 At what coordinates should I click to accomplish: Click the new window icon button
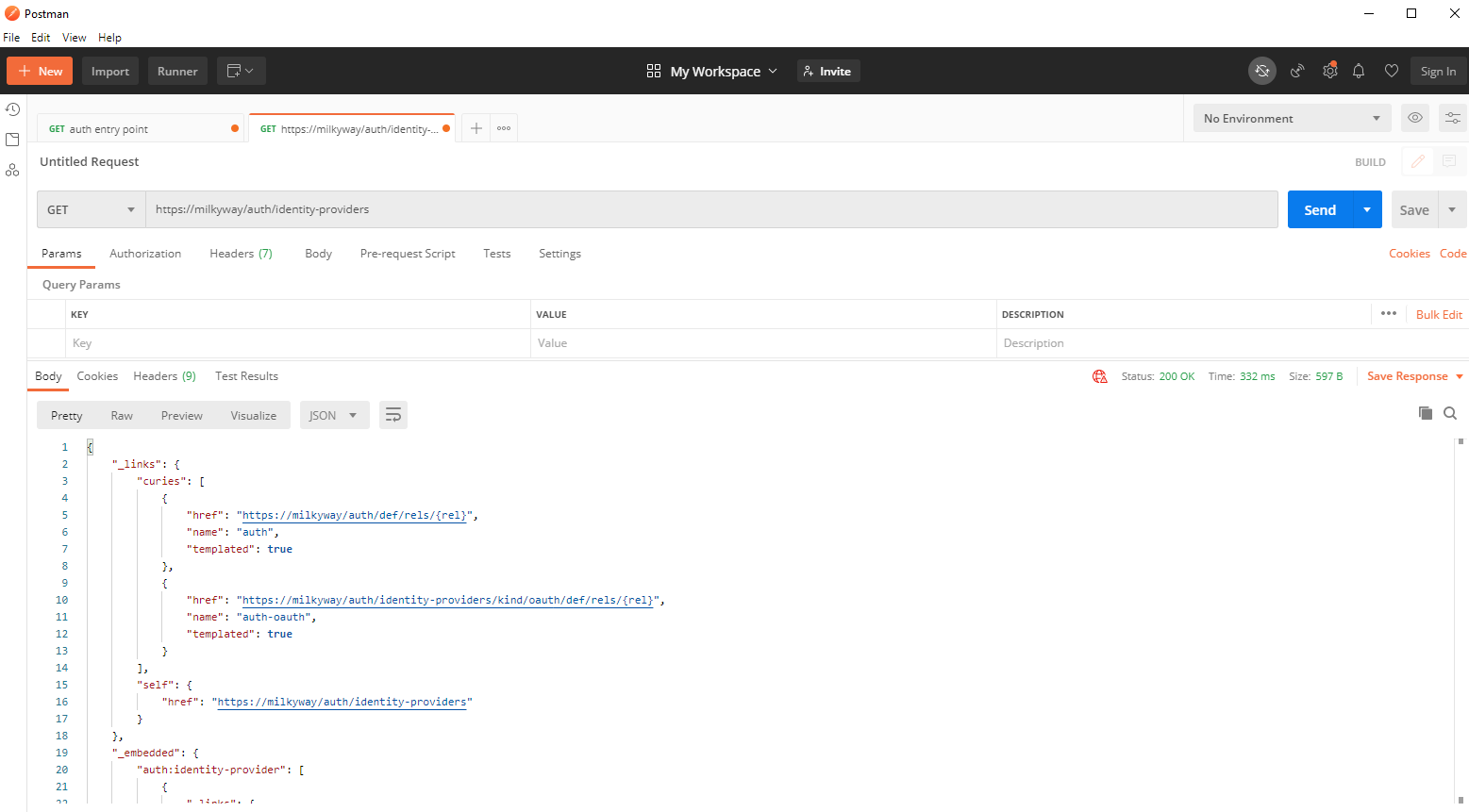[242, 71]
